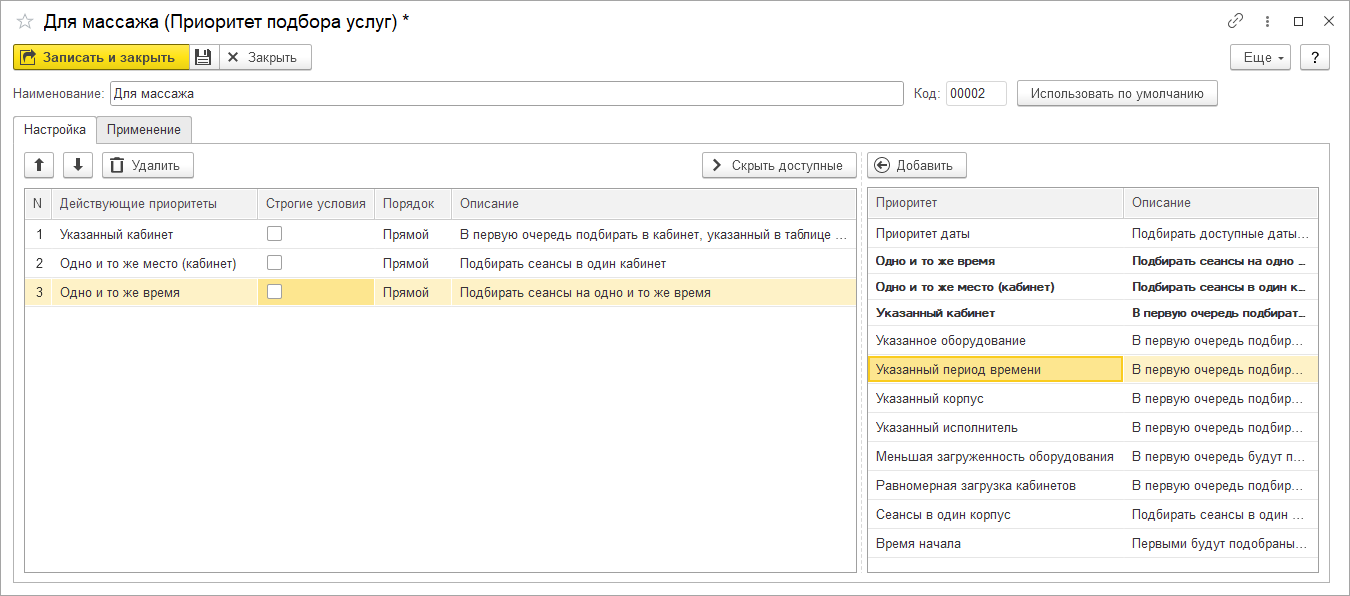Screen dimensions: 1350x596
Task: Click the favorites star icon
Action: (x=25, y=21)
